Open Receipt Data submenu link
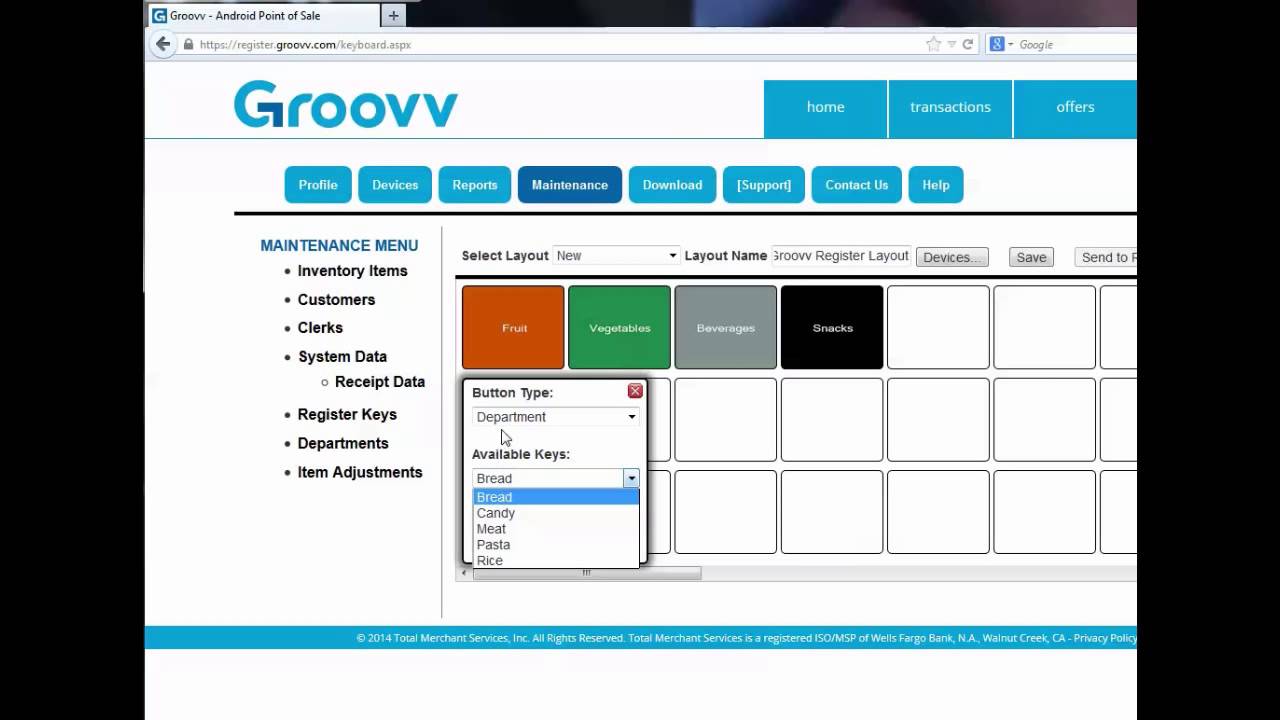 pos(380,382)
